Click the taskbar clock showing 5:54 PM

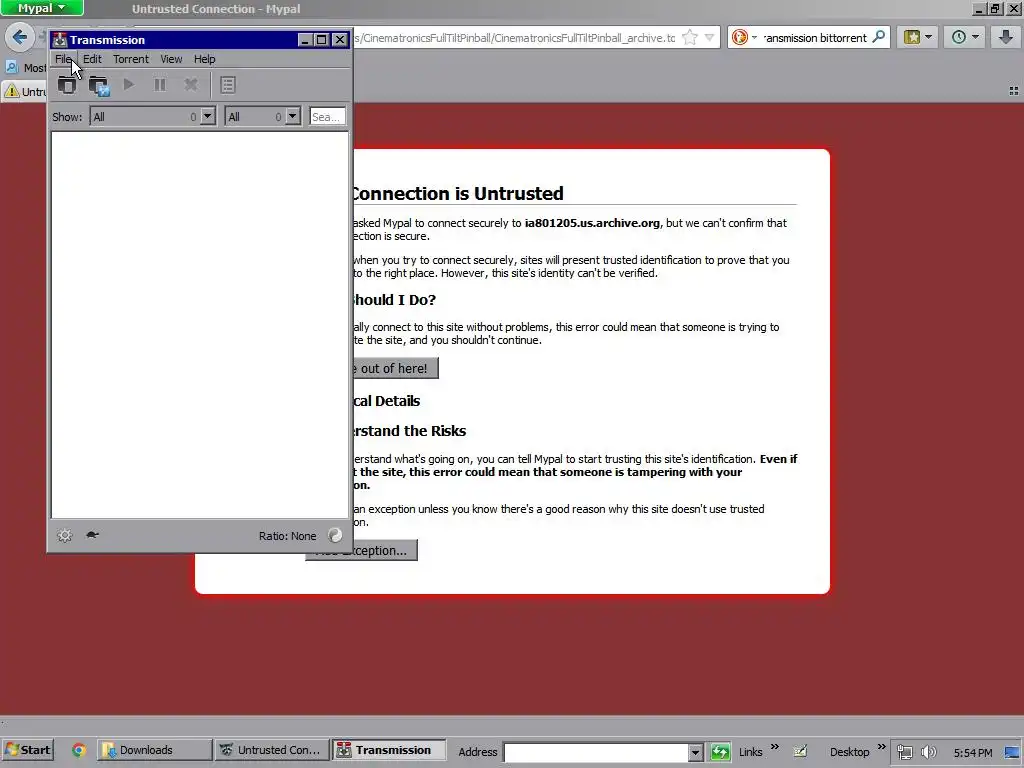972,753
